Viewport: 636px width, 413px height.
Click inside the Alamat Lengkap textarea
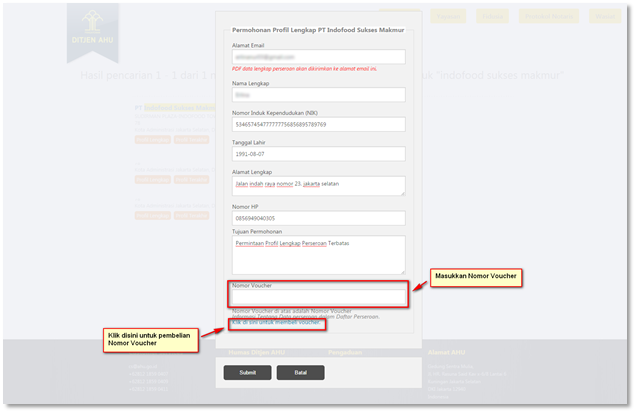click(318, 185)
